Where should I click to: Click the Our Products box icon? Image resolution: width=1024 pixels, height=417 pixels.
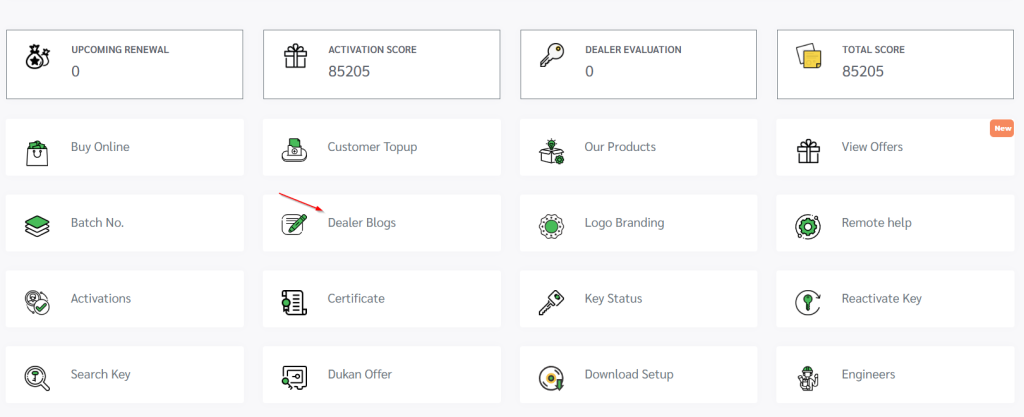point(551,149)
